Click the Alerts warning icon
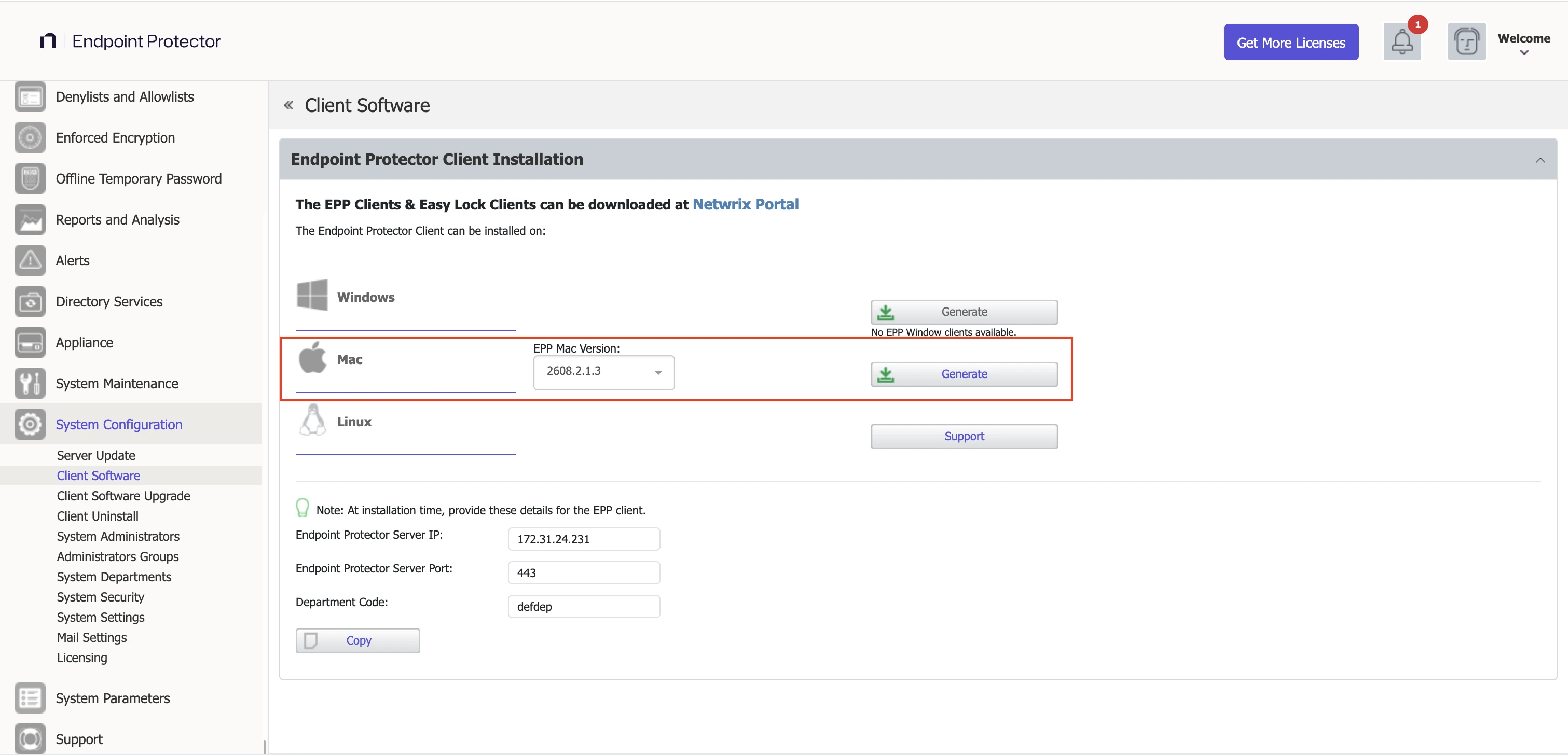Image resolution: width=1568 pixels, height=755 pixels. coord(30,260)
